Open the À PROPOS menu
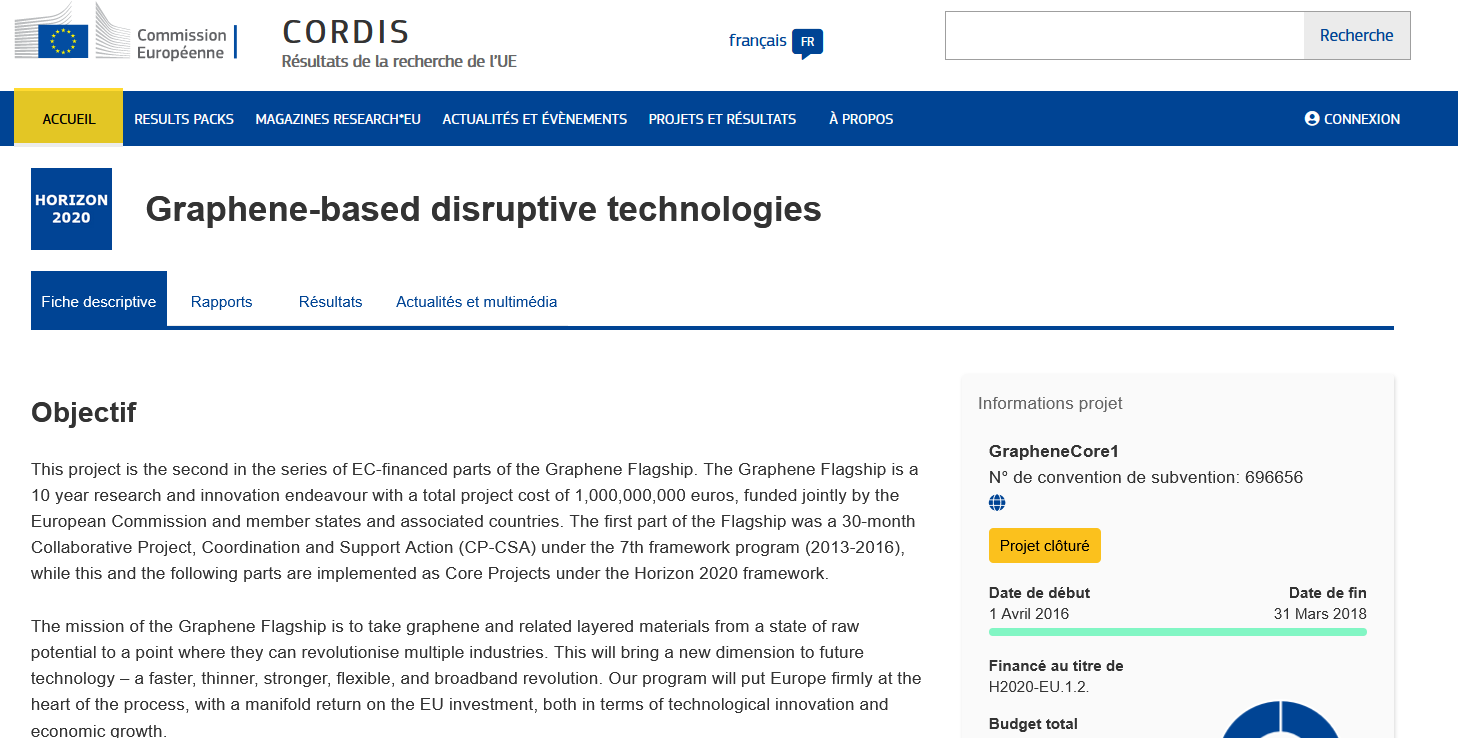Image resolution: width=1458 pixels, height=738 pixels. click(x=861, y=119)
